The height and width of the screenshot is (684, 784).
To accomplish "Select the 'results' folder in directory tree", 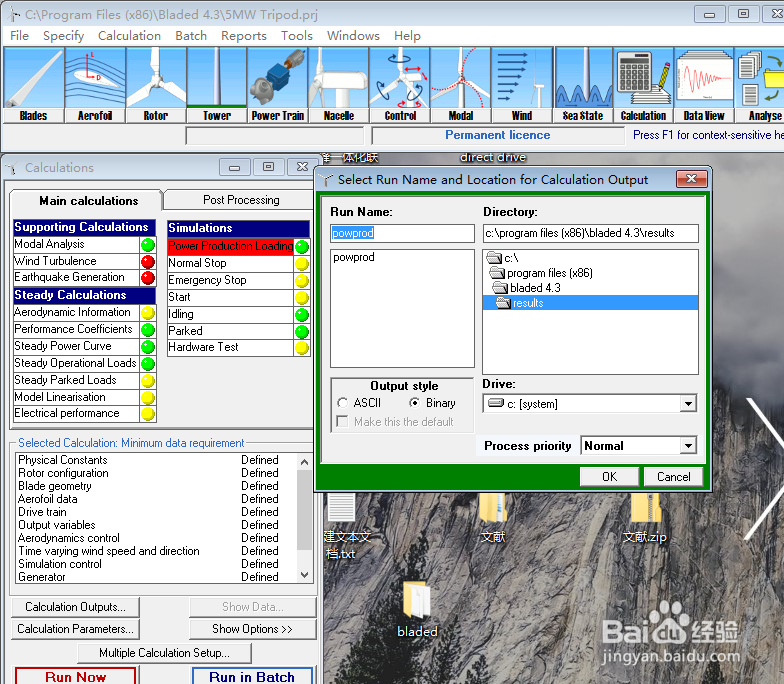I will (590, 303).
